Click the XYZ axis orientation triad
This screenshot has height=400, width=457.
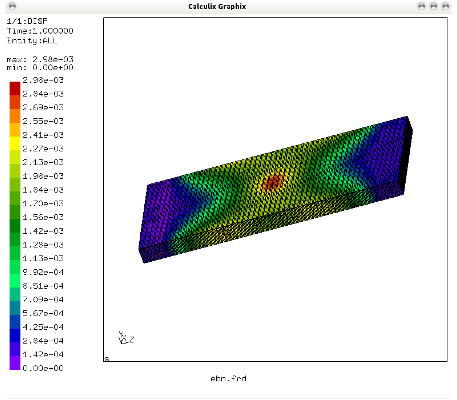click(x=126, y=338)
